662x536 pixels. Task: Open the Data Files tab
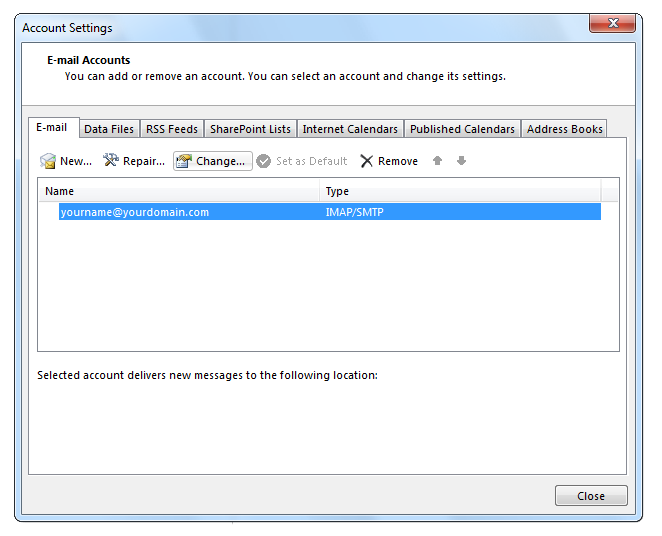(x=109, y=129)
